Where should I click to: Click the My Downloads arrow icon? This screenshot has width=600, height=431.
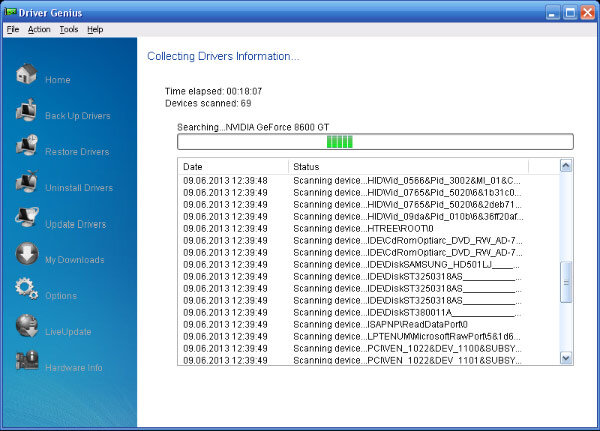(27, 253)
